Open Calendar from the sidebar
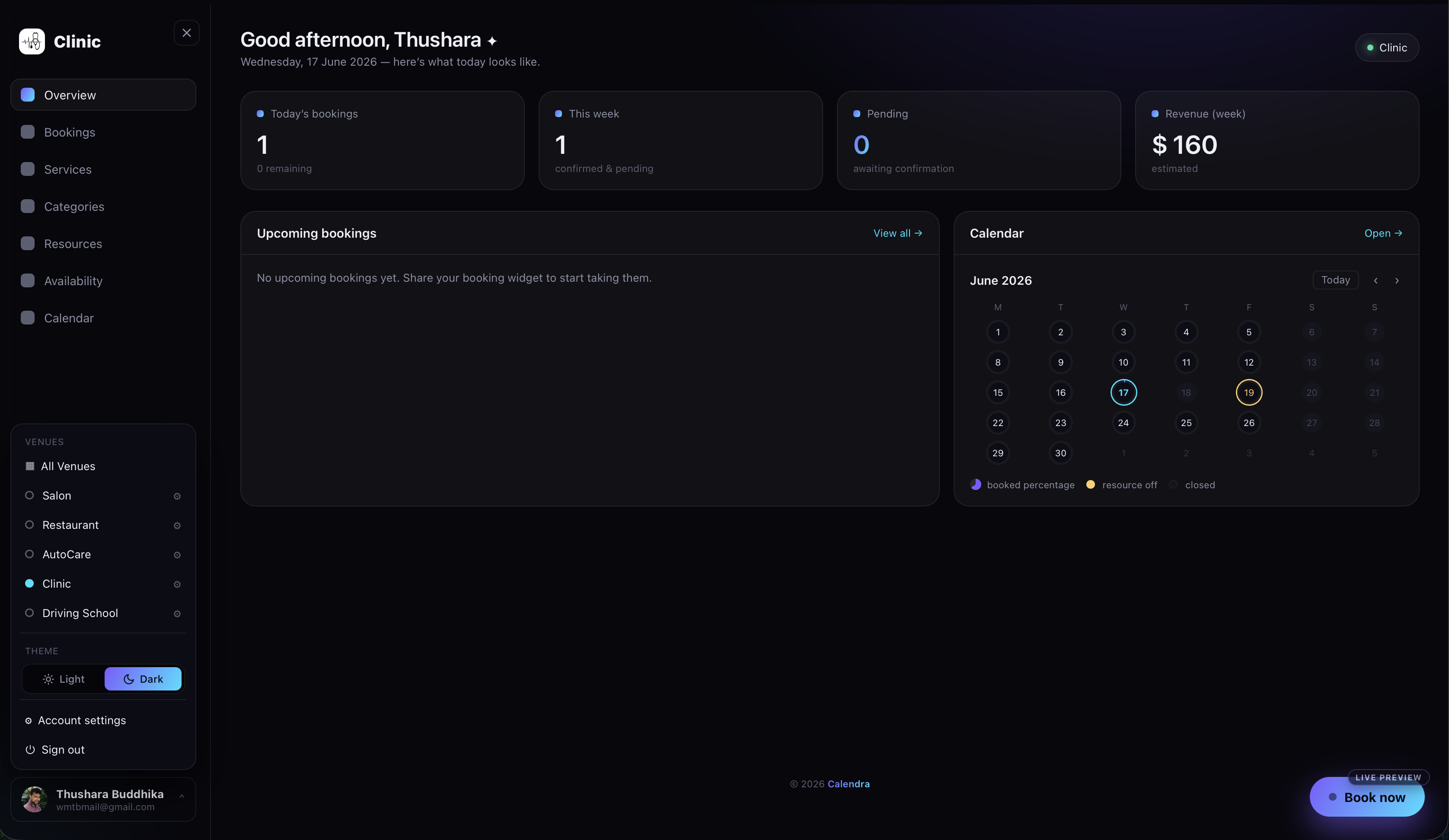 [x=103, y=318]
